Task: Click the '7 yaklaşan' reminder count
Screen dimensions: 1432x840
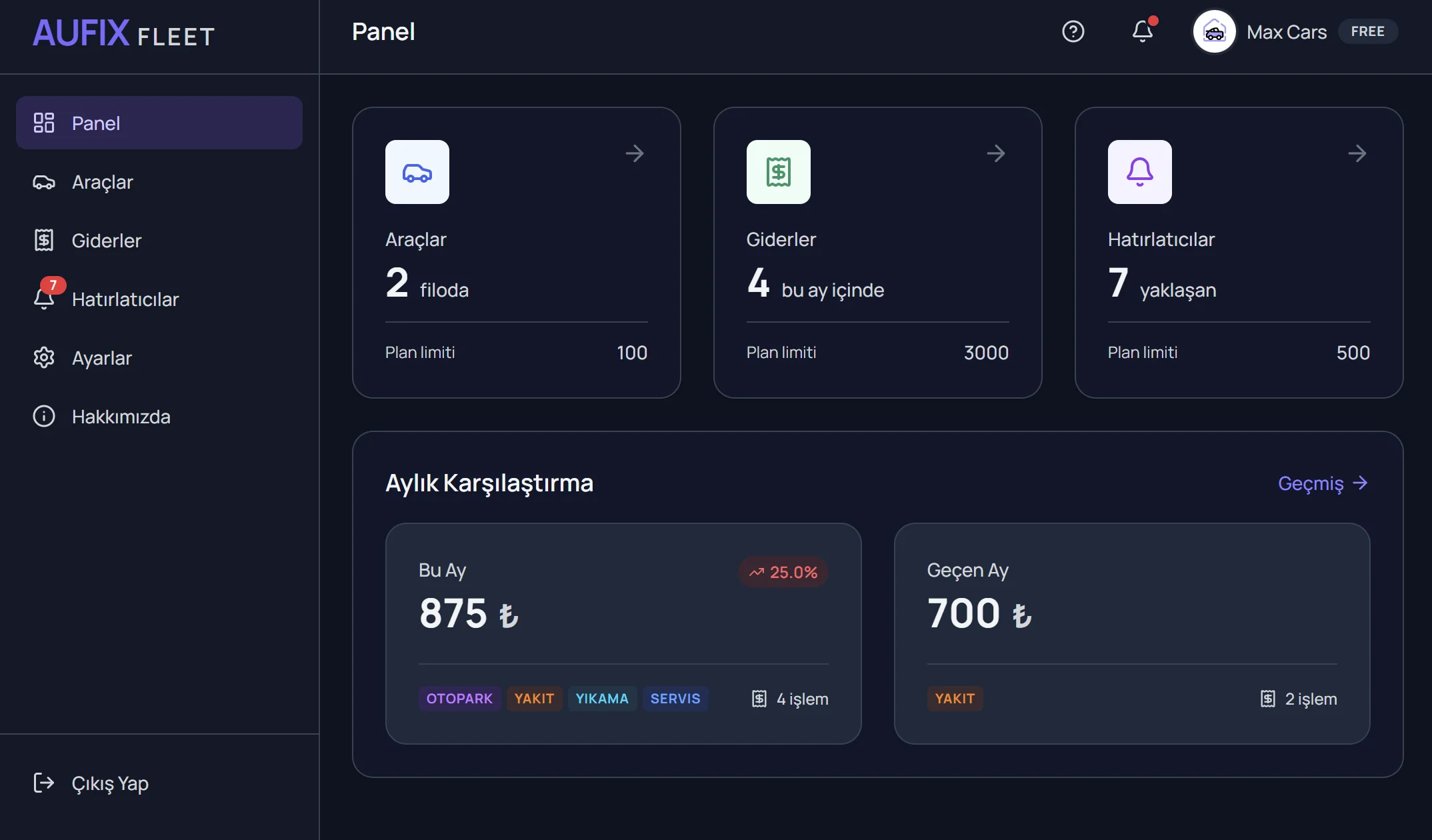Action: click(x=1162, y=283)
